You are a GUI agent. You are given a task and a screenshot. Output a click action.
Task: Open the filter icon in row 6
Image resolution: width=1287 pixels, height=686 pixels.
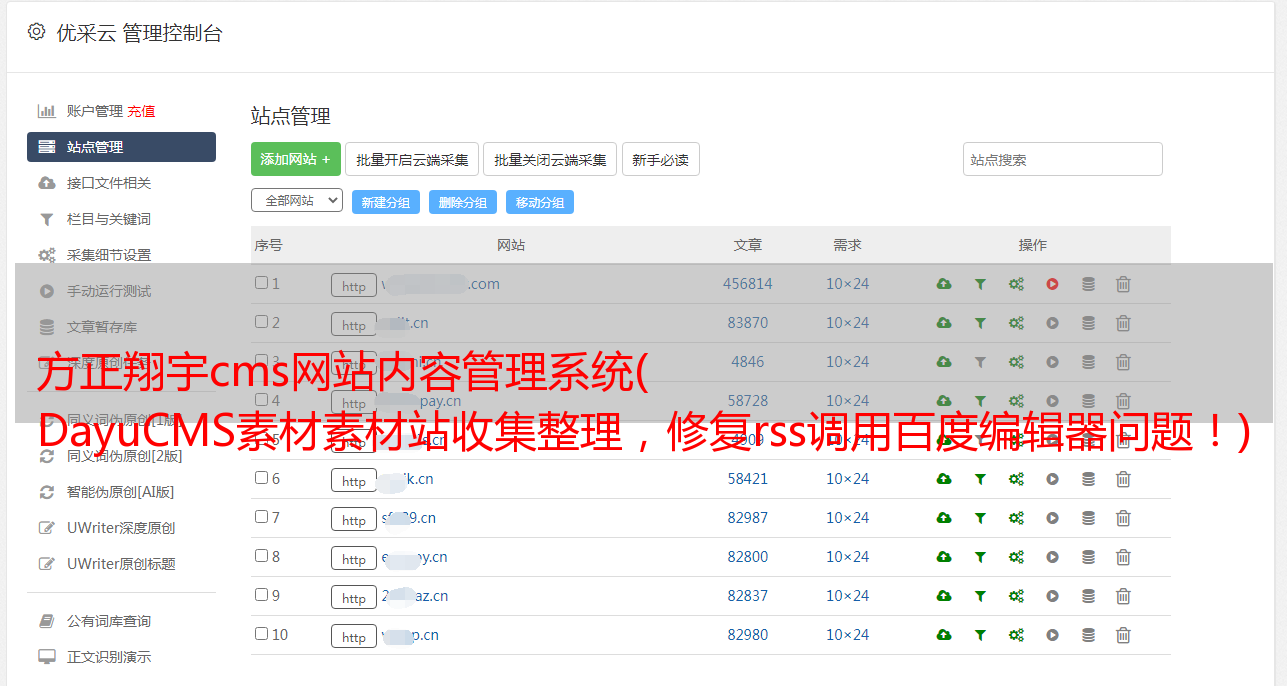coord(980,479)
